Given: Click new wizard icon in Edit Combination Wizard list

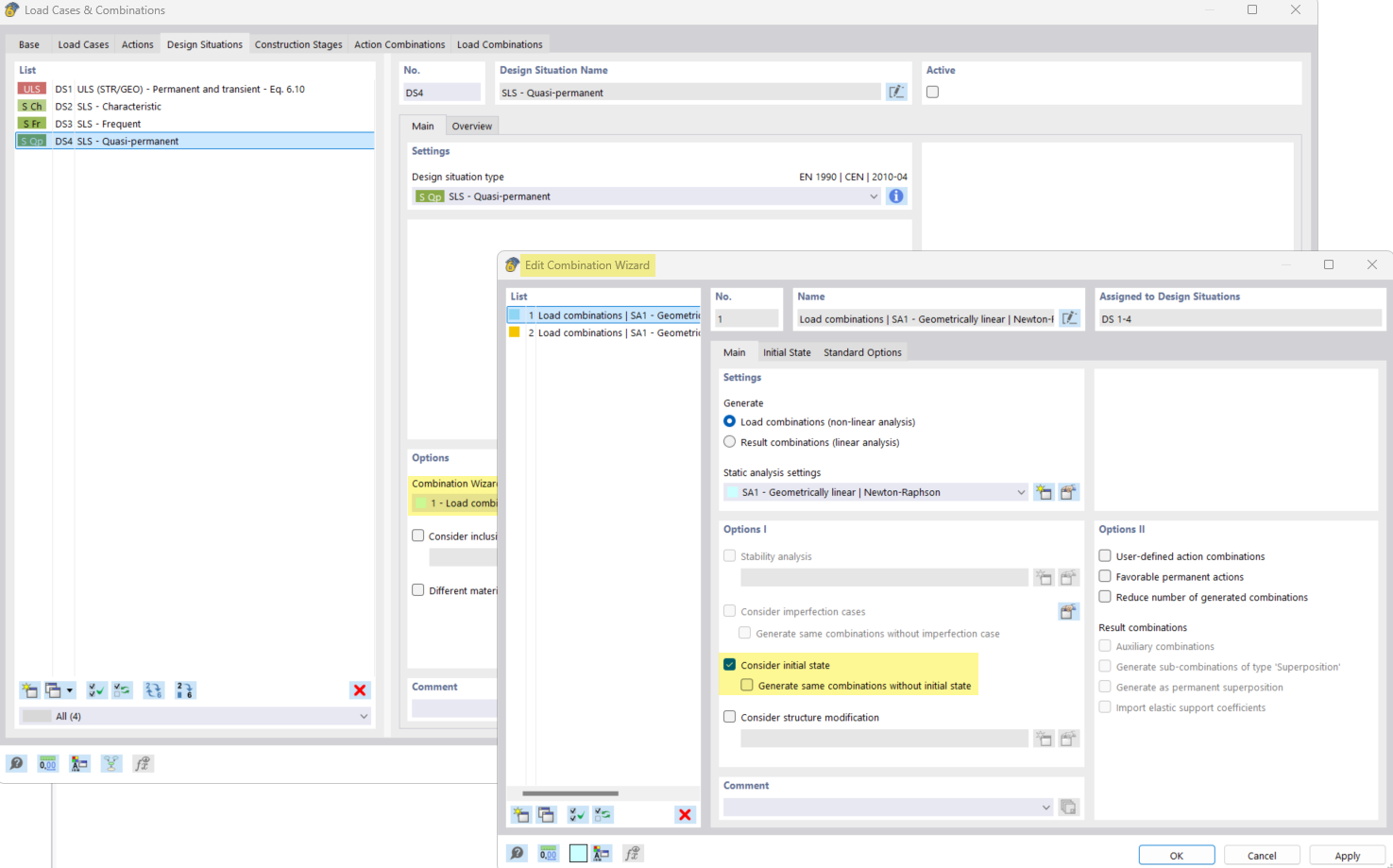Looking at the screenshot, I should pyautogui.click(x=521, y=814).
